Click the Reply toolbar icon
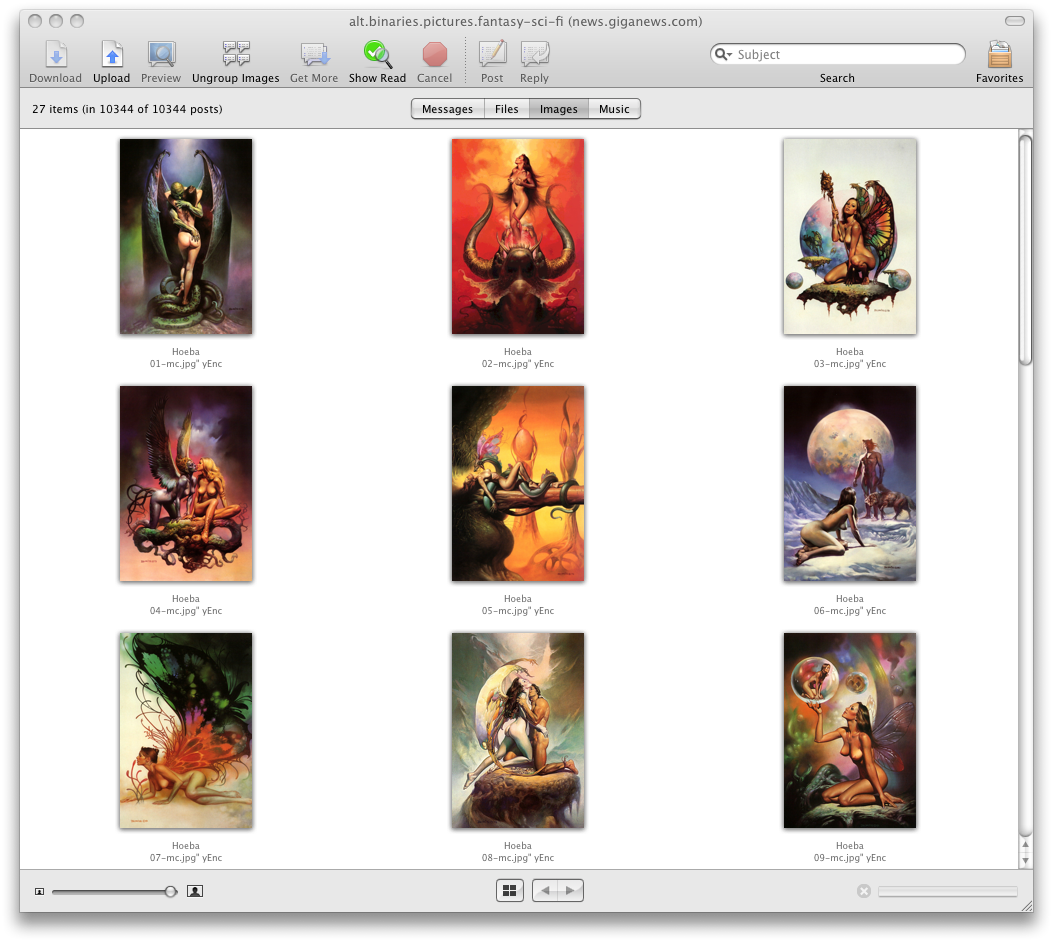The width and height of the screenshot is (1053, 942). coord(535,54)
